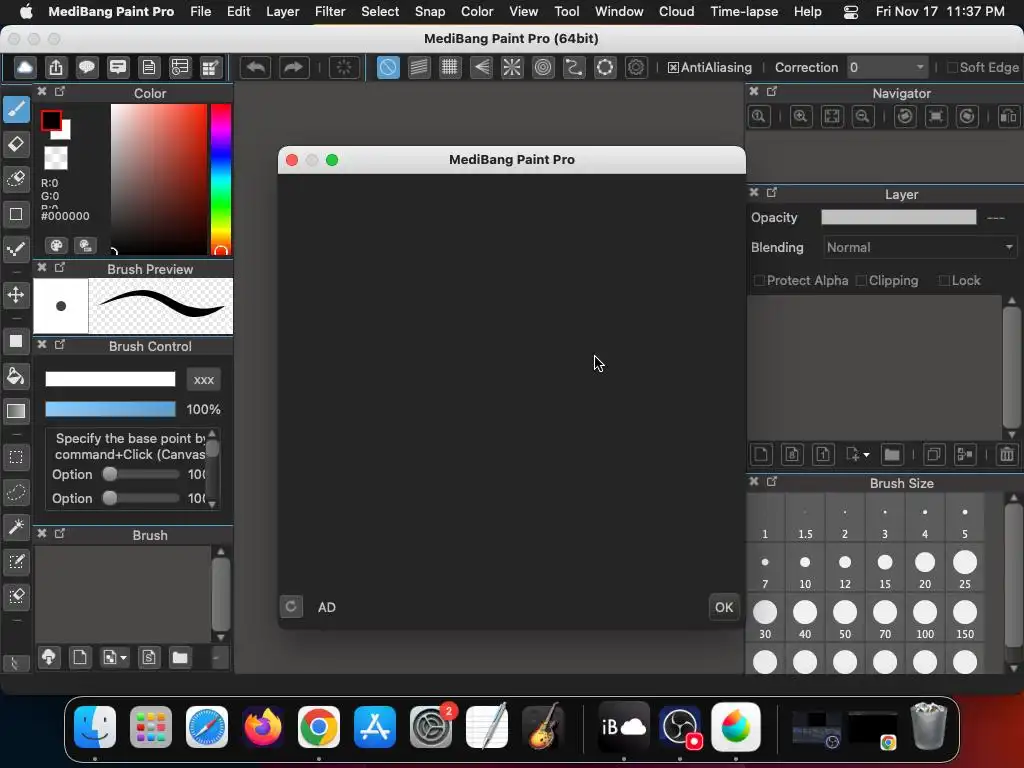
Task: Zoom out using Navigator magnifier minus
Action: (x=863, y=117)
